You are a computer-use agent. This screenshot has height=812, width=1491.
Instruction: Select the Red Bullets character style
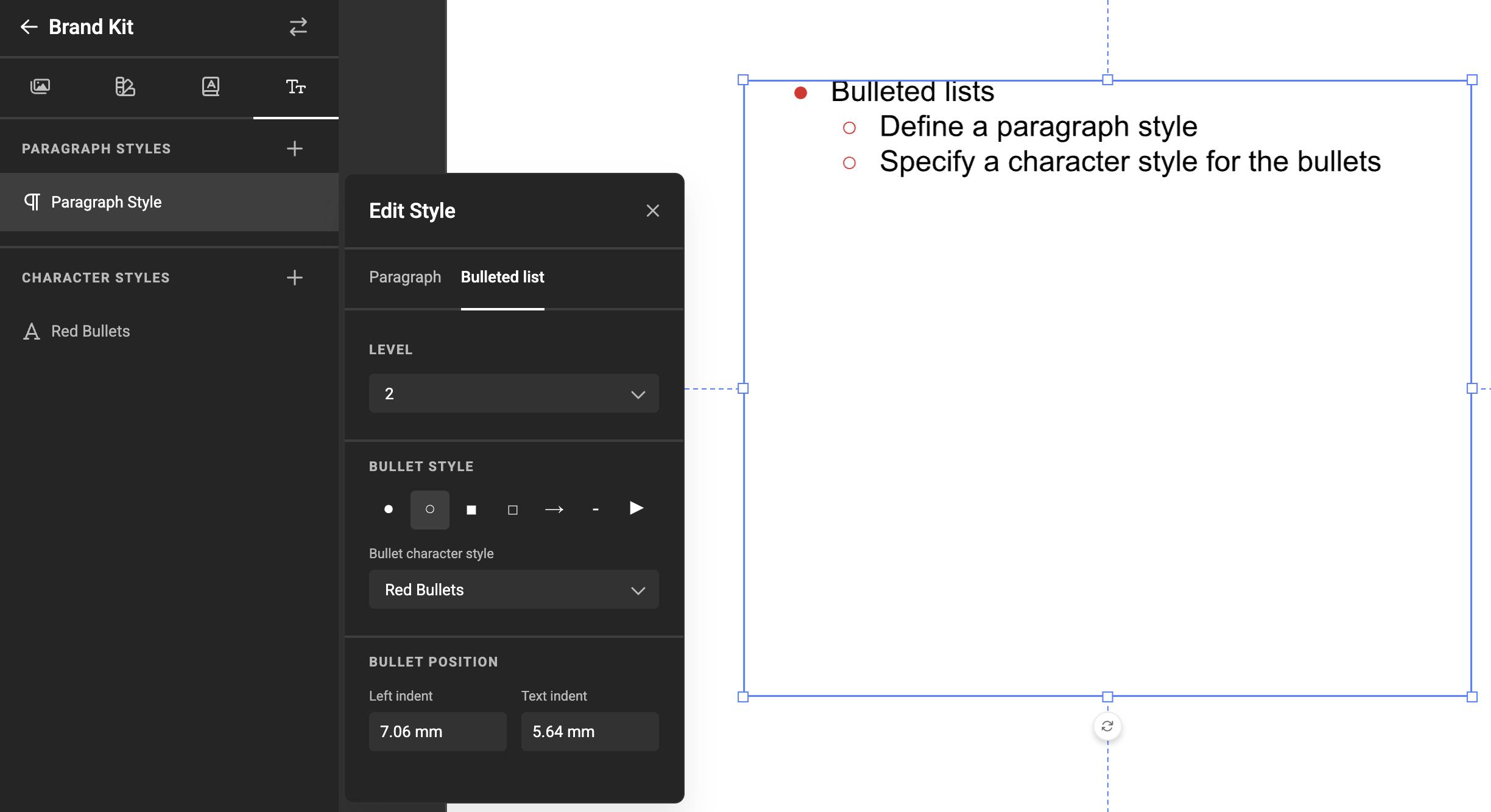click(x=90, y=331)
